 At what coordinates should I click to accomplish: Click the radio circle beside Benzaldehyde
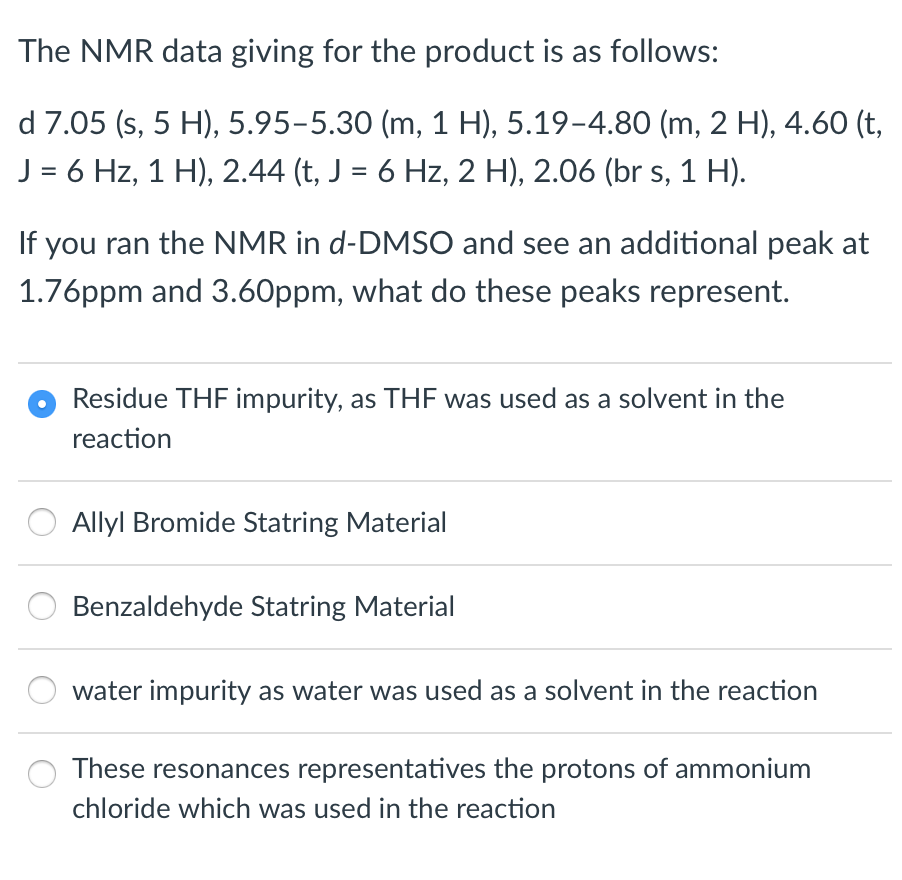click(41, 605)
